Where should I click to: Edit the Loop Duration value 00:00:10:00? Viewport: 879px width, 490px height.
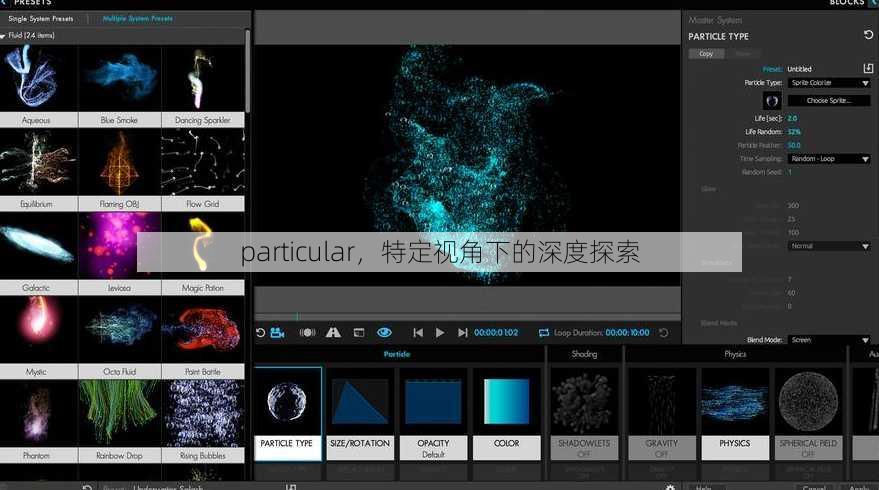click(627, 332)
